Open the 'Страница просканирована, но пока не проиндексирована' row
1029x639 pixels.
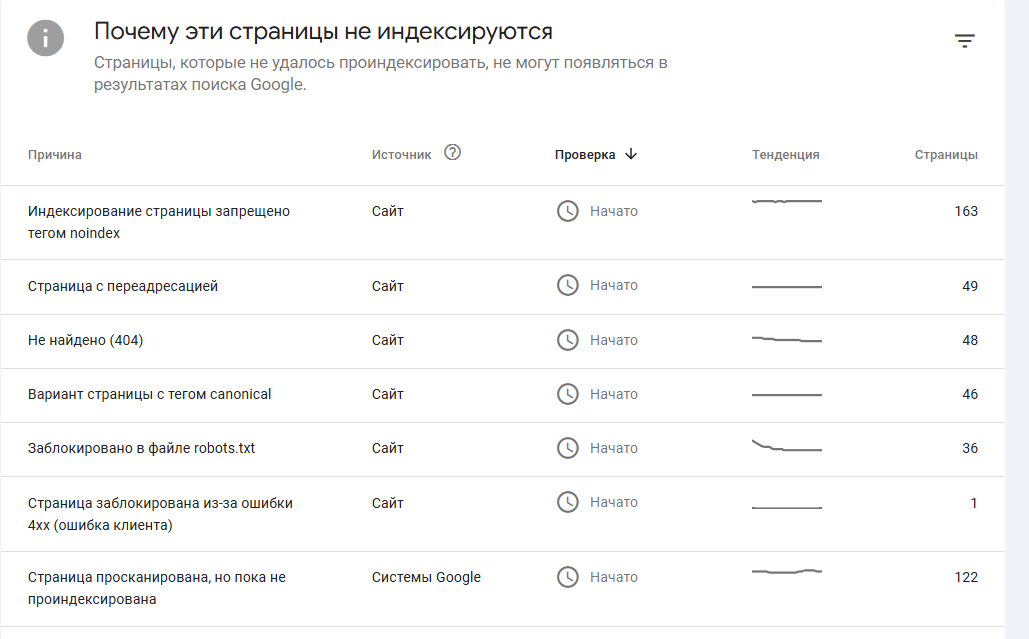coord(503,588)
